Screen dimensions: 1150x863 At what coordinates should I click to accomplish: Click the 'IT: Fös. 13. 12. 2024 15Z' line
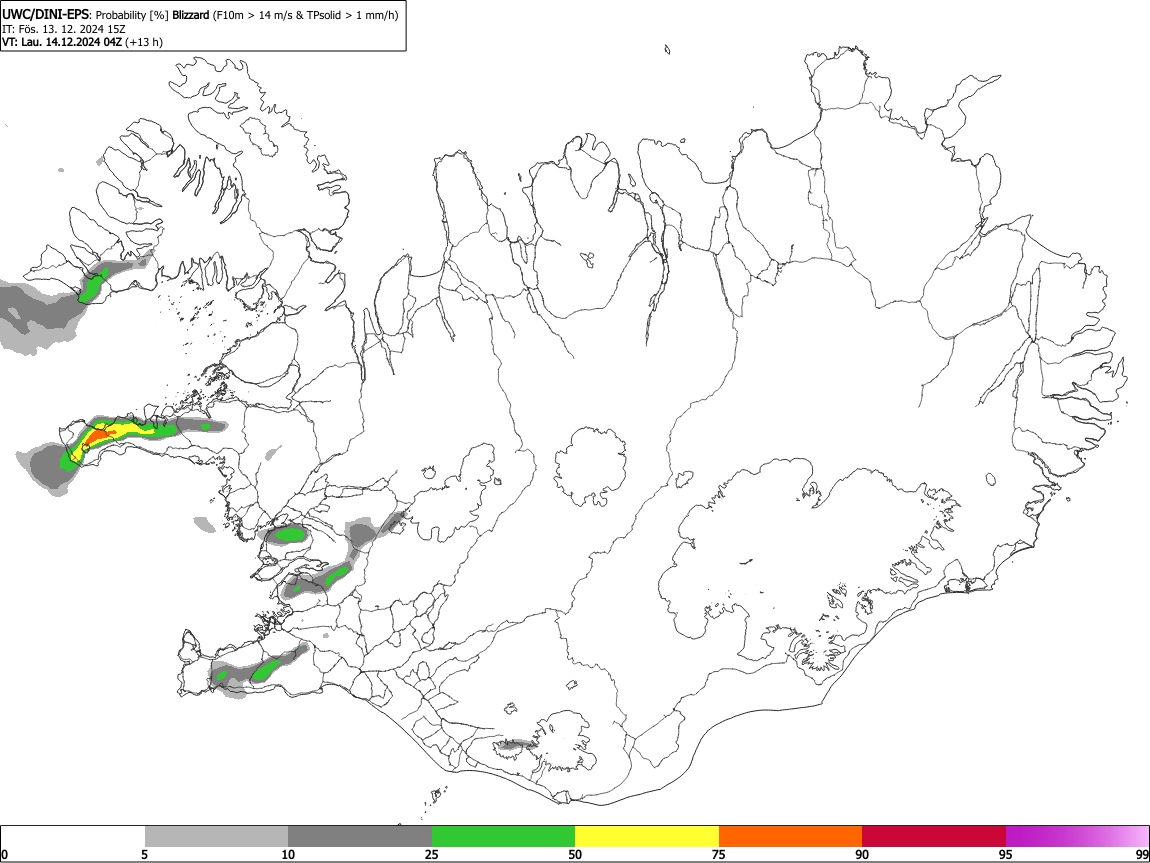pos(64,29)
